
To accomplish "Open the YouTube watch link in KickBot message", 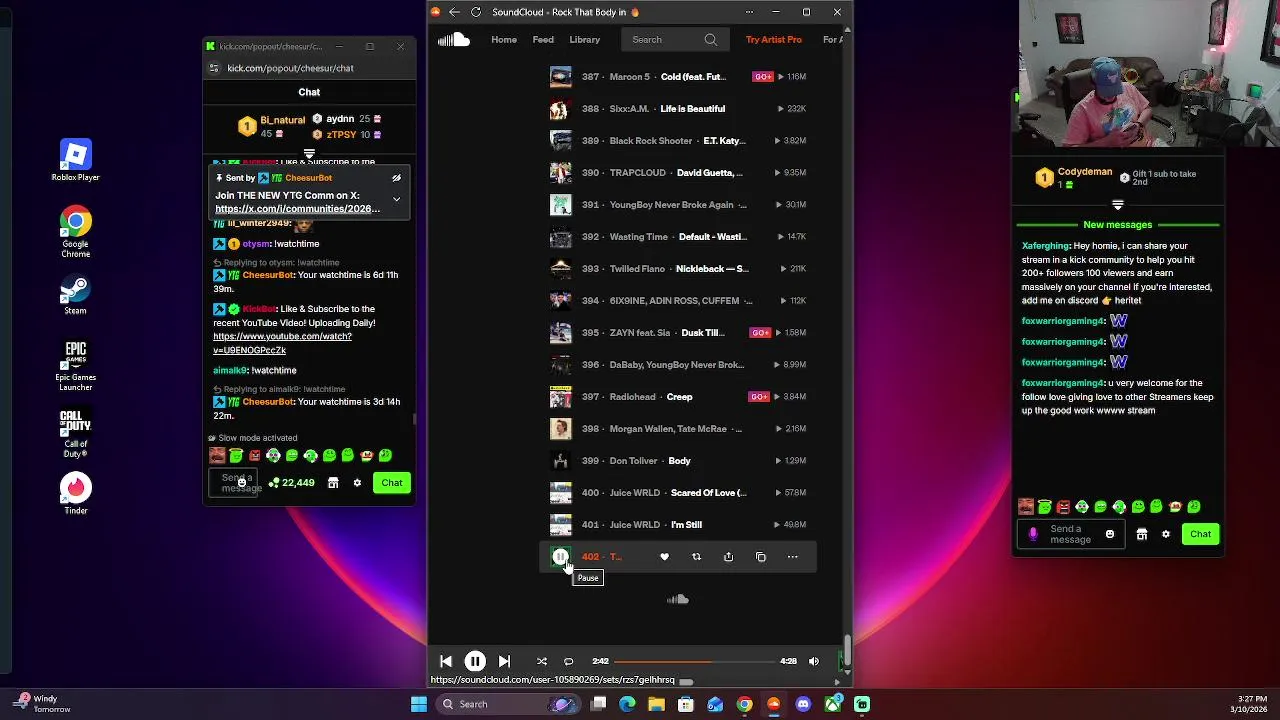I will coord(282,343).
